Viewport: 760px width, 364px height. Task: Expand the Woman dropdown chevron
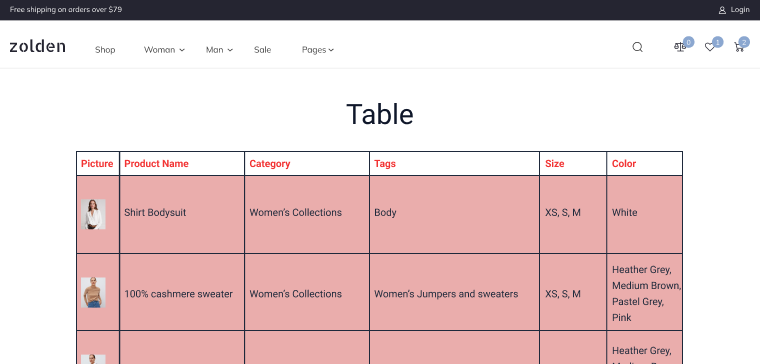[x=182, y=50]
